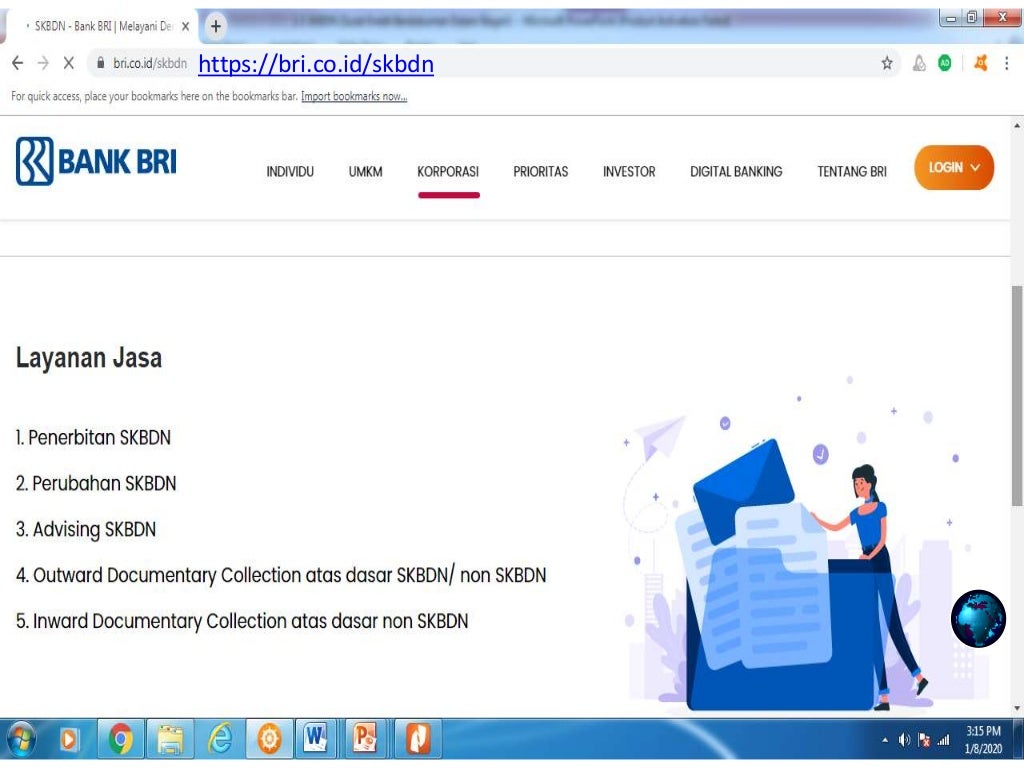Open the KORPORASI menu
This screenshot has height=768, width=1024.
click(448, 172)
